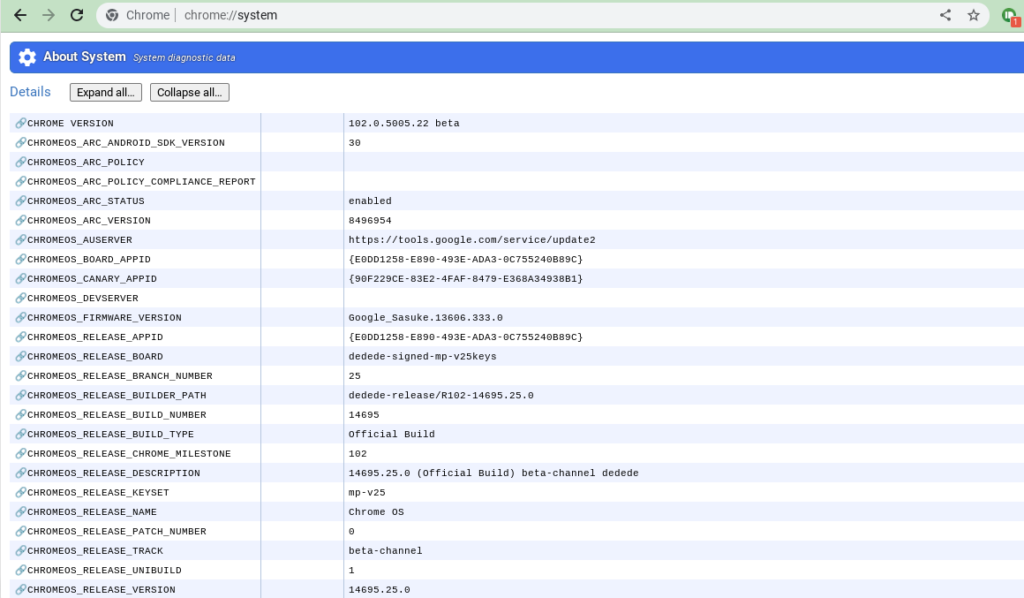The image size is (1024, 598).
Task: Open the green extension icon with badge
Action: pos(1011,16)
